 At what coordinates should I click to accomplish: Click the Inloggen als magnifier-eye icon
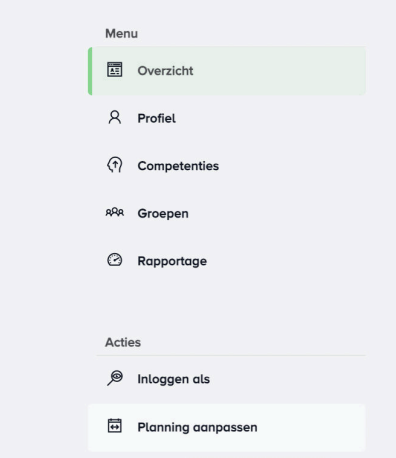coord(115,378)
